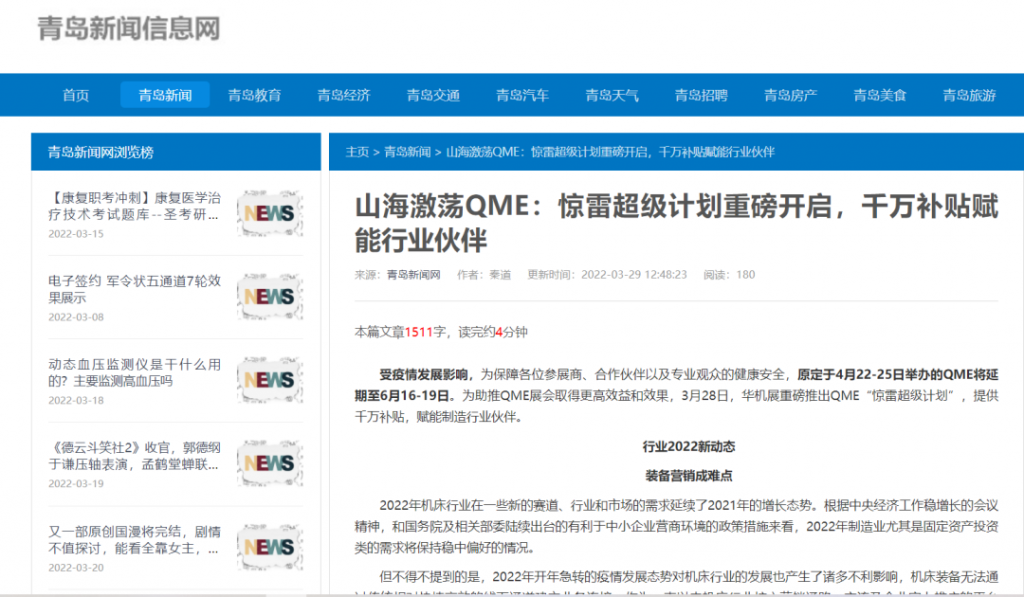
Task: Click the breadcrumb article title 山海激荡QME
Action: [x=610, y=152]
